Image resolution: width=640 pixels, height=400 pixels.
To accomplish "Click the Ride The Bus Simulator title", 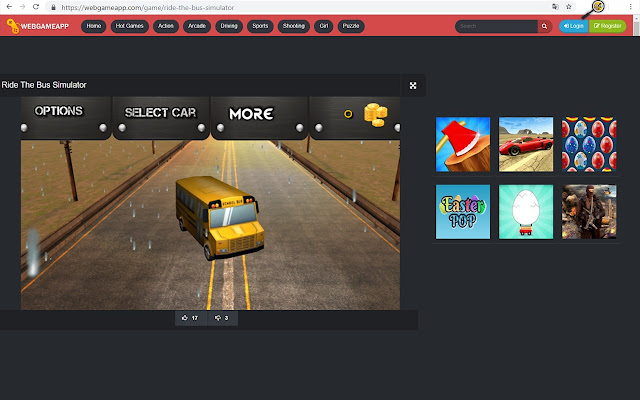I will coord(44,85).
